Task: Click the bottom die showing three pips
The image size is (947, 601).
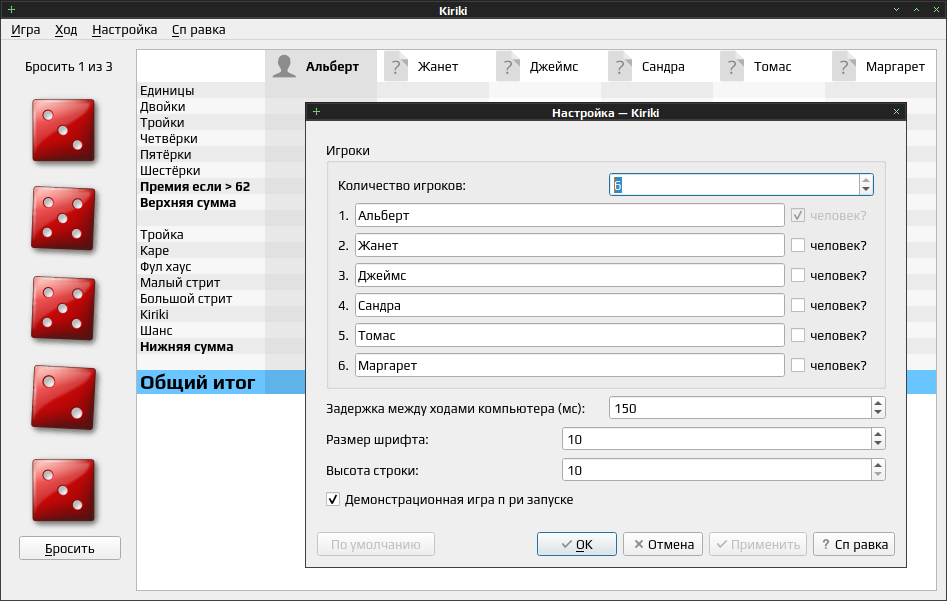Action: [x=63, y=490]
